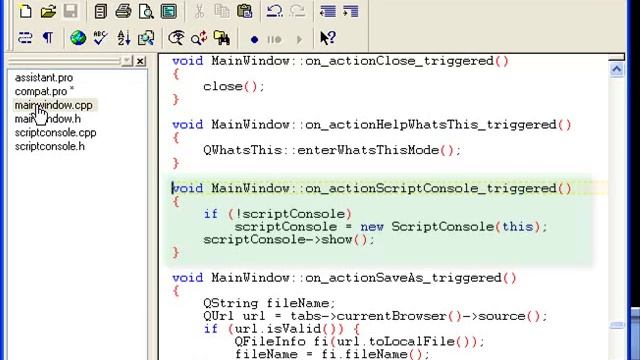The height and width of the screenshot is (360, 640).
Task: Create a new file with the New icon
Action: [25, 11]
